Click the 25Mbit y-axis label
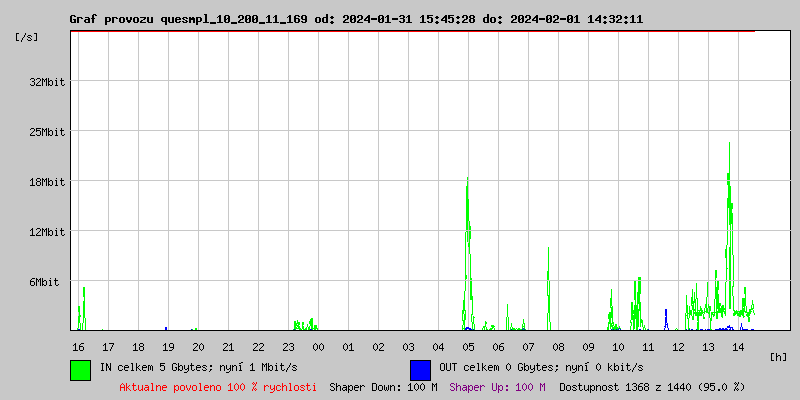Image resolution: width=800 pixels, height=400 pixels. (x=47, y=132)
